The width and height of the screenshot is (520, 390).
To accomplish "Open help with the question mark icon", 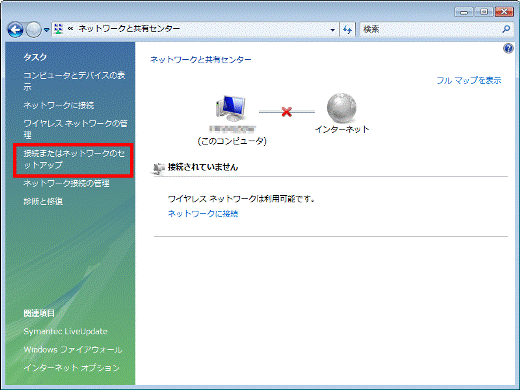I will (508, 49).
